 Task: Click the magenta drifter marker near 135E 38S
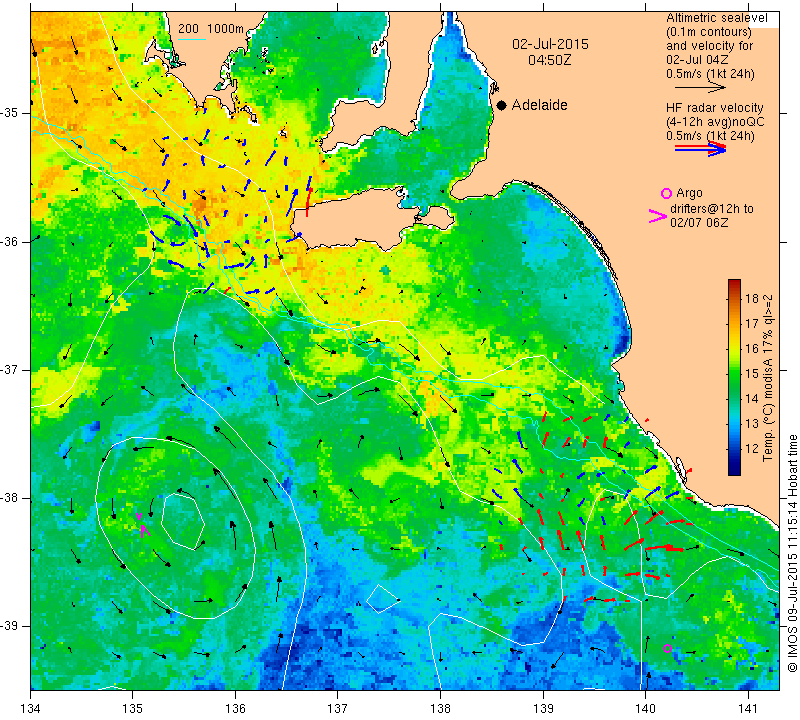(145, 531)
